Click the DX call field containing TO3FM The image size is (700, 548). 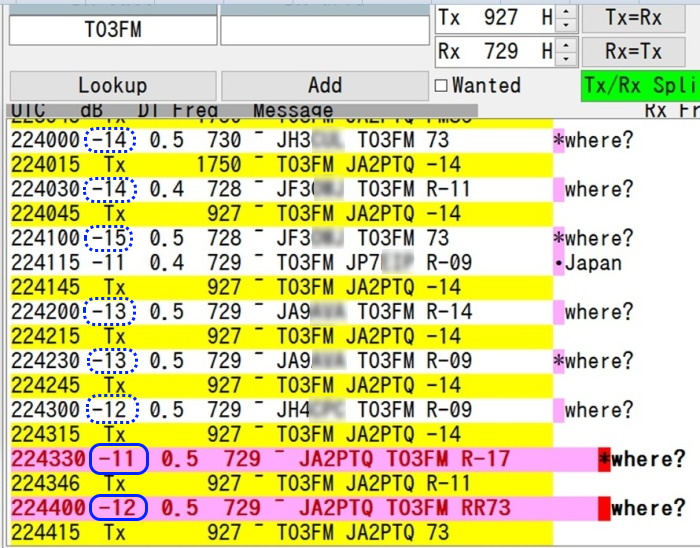(x=113, y=30)
